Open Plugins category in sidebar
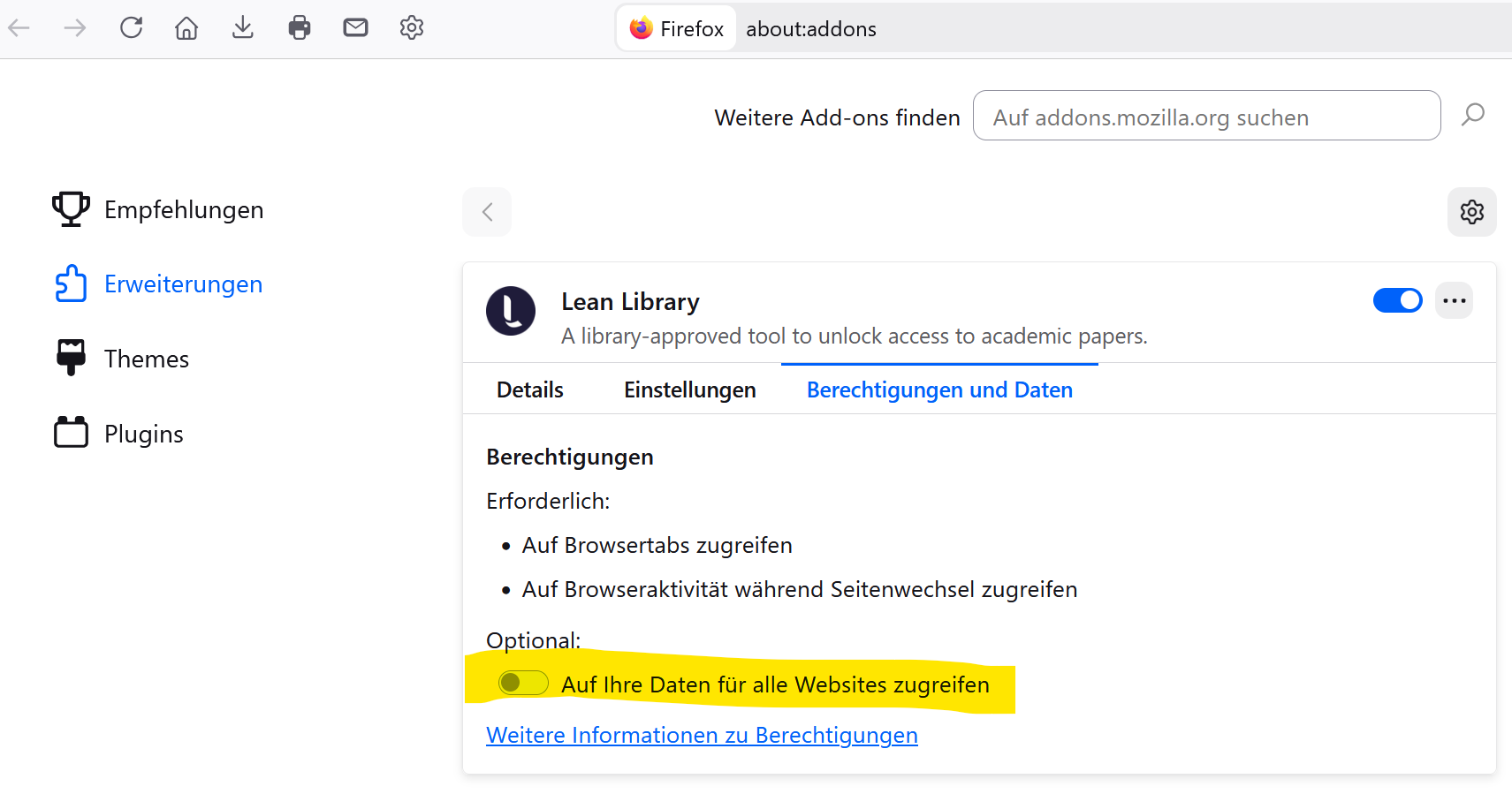 click(x=143, y=434)
